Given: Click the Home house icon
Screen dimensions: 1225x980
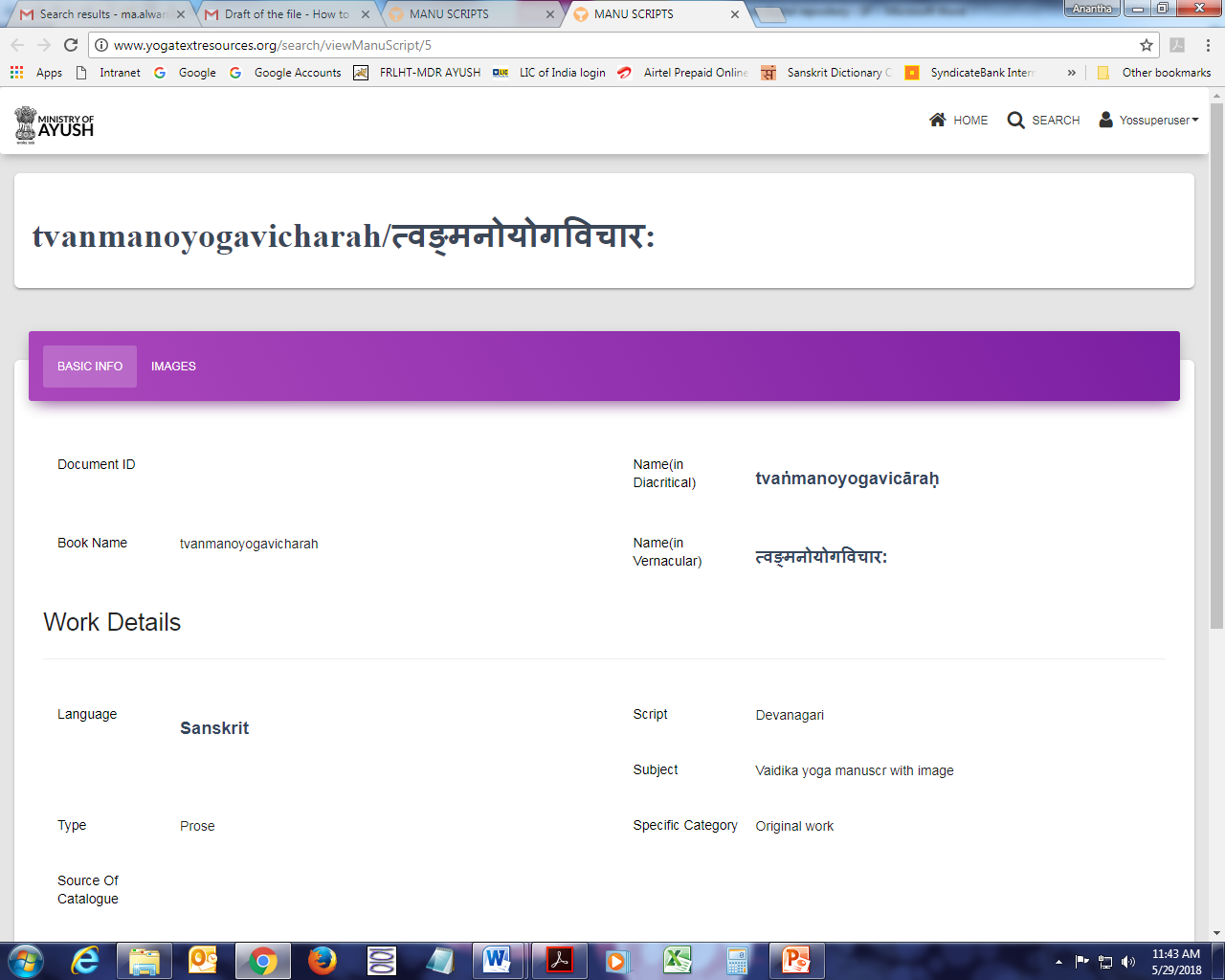Looking at the screenshot, I should tap(937, 120).
